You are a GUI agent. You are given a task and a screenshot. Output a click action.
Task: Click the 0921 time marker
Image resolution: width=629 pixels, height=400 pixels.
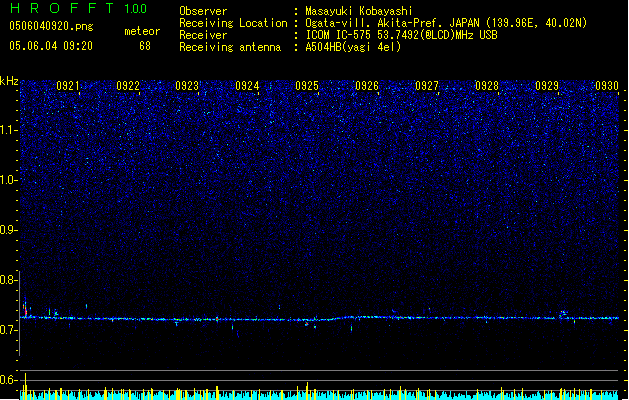pos(68,86)
